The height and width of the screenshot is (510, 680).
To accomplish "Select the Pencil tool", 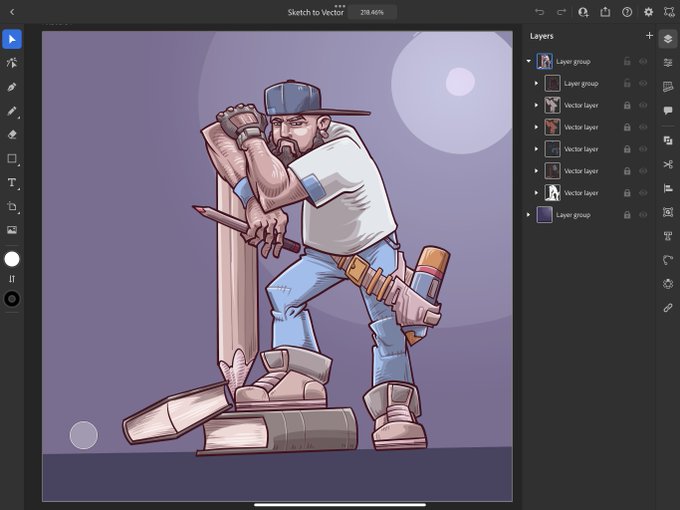I will (12, 111).
